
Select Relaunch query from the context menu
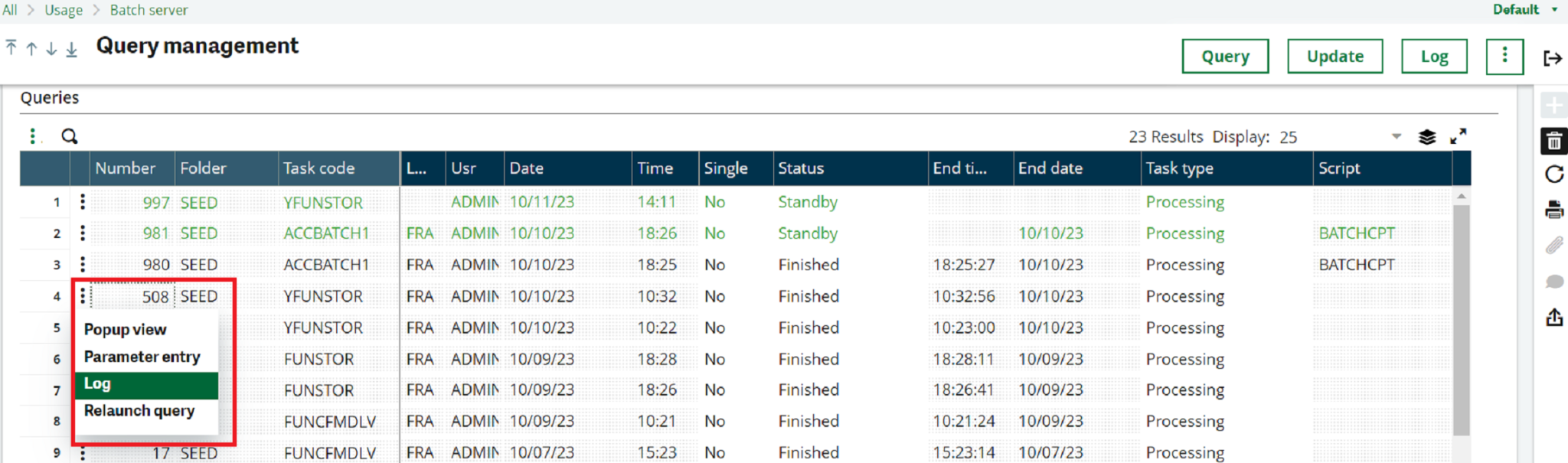point(139,411)
